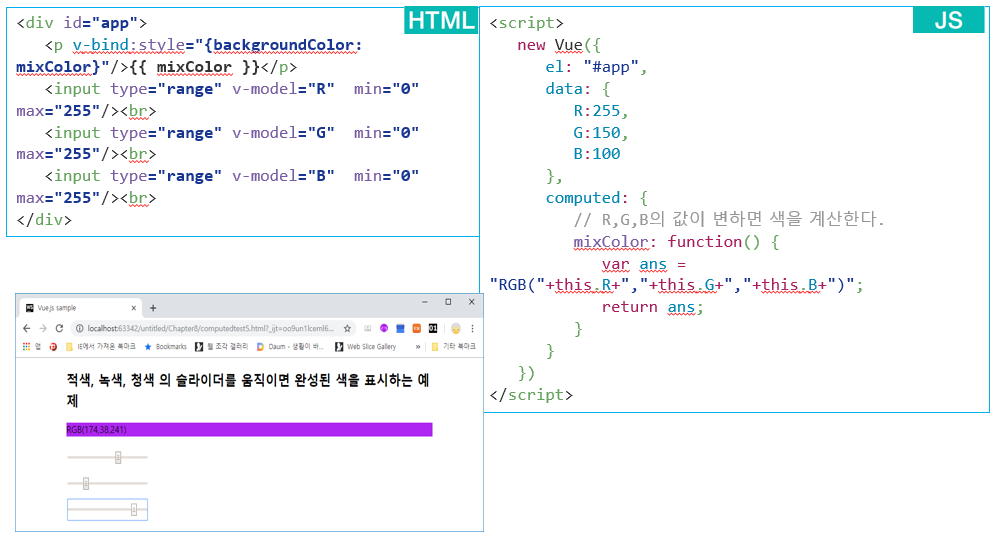This screenshot has height=538, width=994.
Task: Open the Apps grid shortcut in bookmarks bar
Action: point(26,347)
